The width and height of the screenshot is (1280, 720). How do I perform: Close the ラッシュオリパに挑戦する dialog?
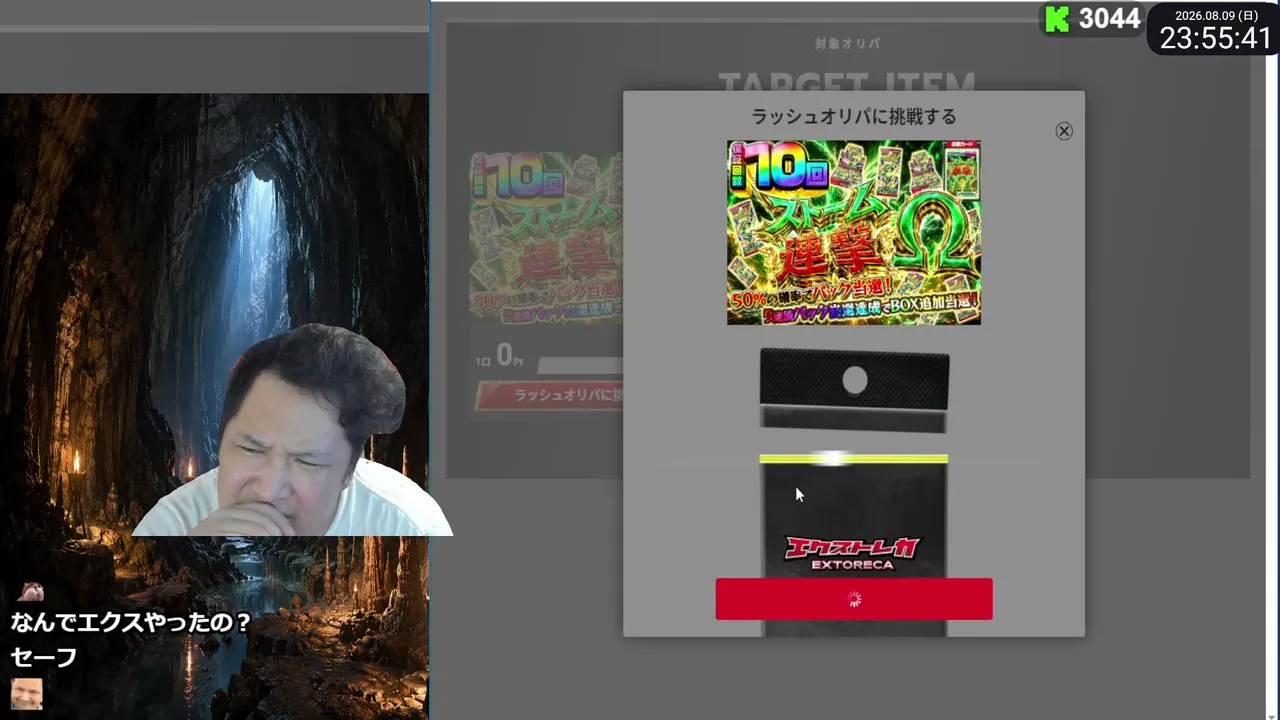(x=1064, y=131)
